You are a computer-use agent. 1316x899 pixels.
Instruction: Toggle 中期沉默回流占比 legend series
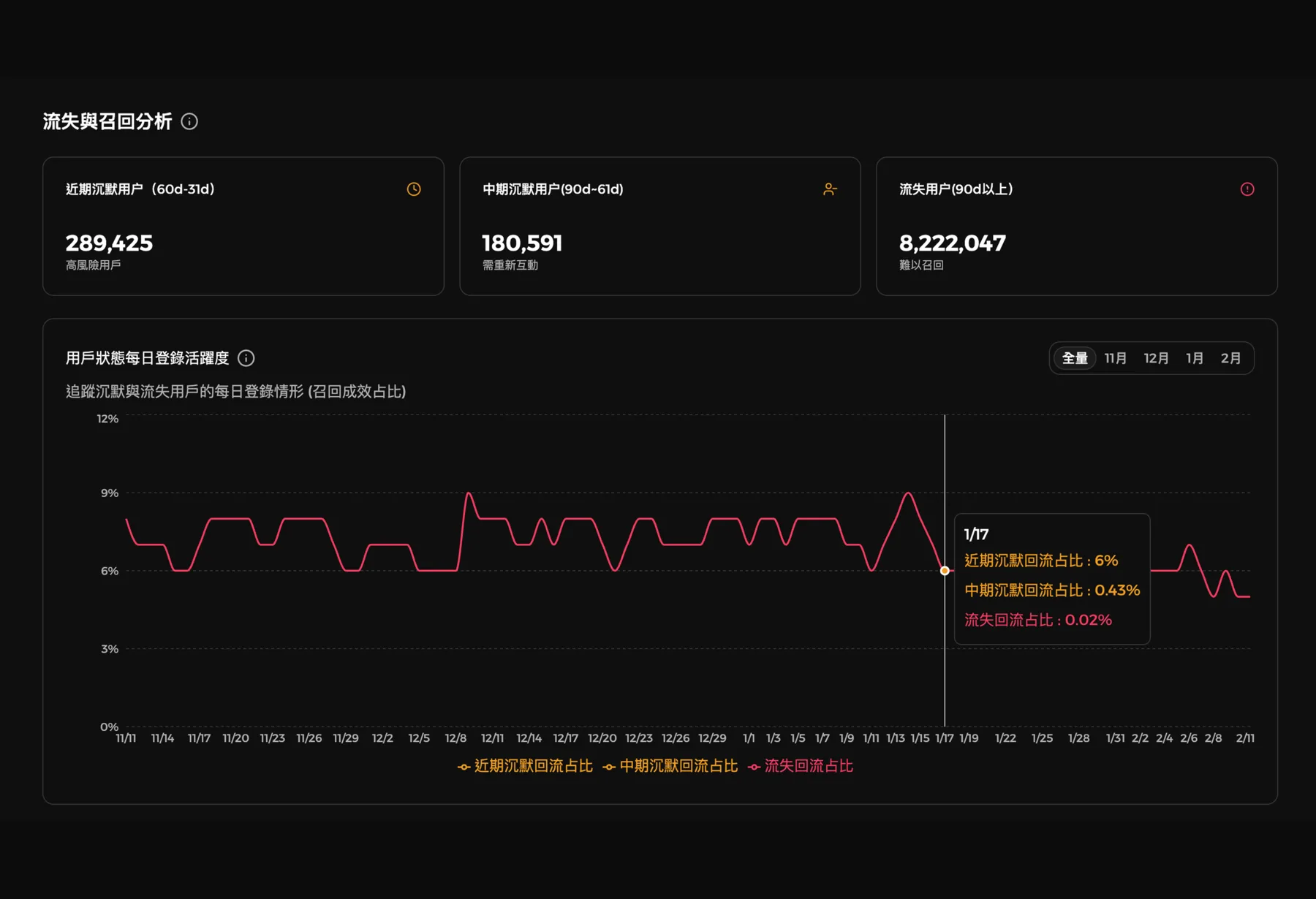click(670, 766)
